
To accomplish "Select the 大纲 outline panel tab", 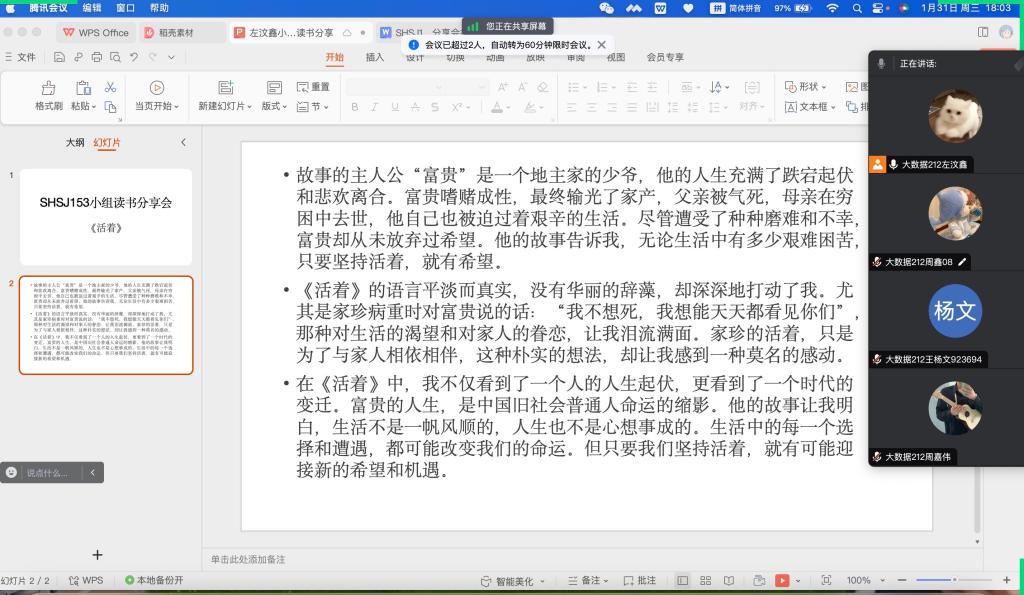I will (74, 143).
